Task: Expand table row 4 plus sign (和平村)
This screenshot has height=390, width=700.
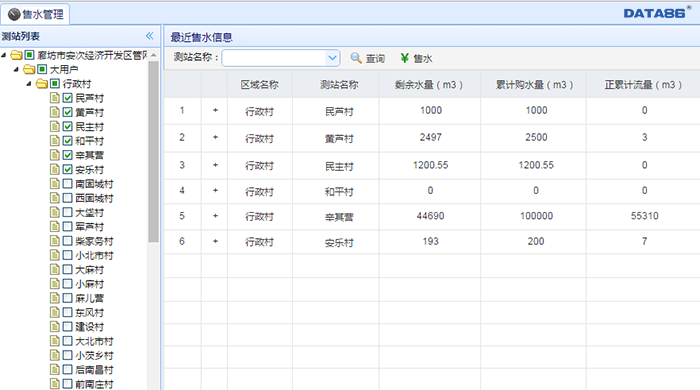Action: pos(215,191)
